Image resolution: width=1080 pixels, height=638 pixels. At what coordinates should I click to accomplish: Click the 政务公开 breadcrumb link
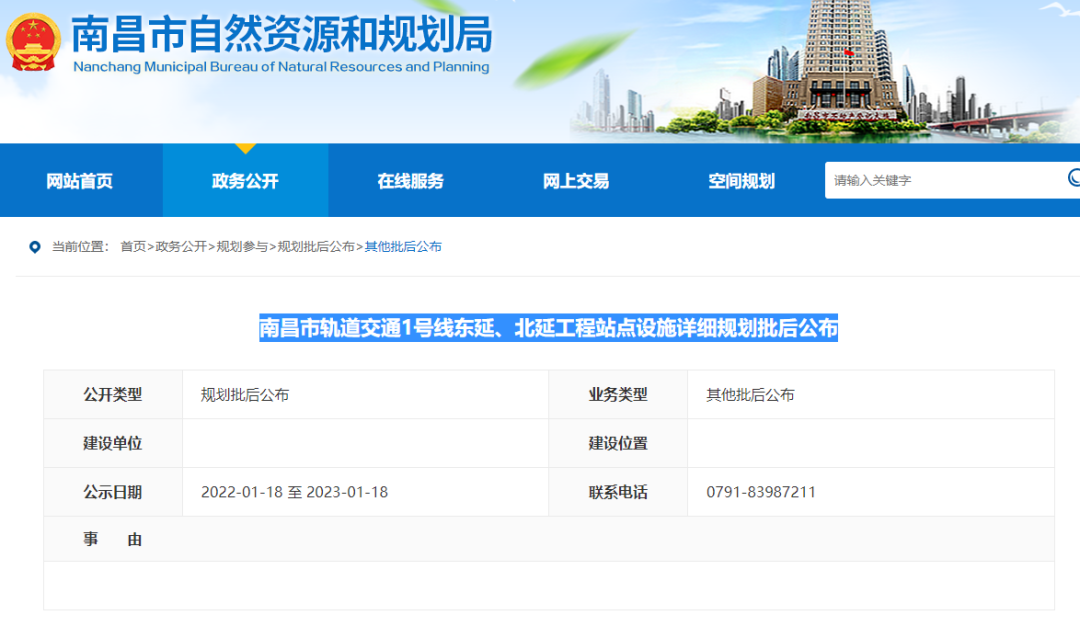click(181, 247)
